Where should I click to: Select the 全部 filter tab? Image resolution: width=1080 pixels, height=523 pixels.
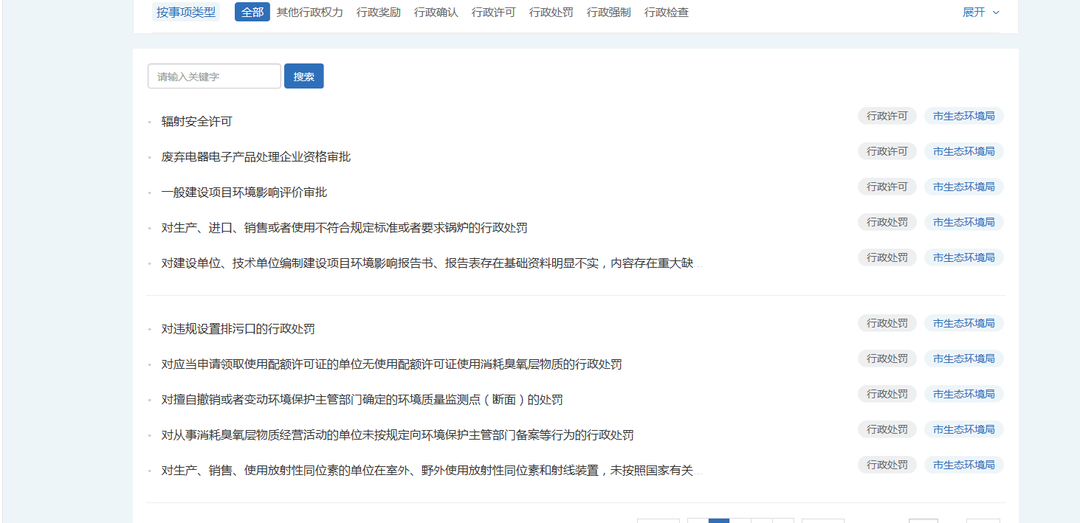(x=252, y=12)
